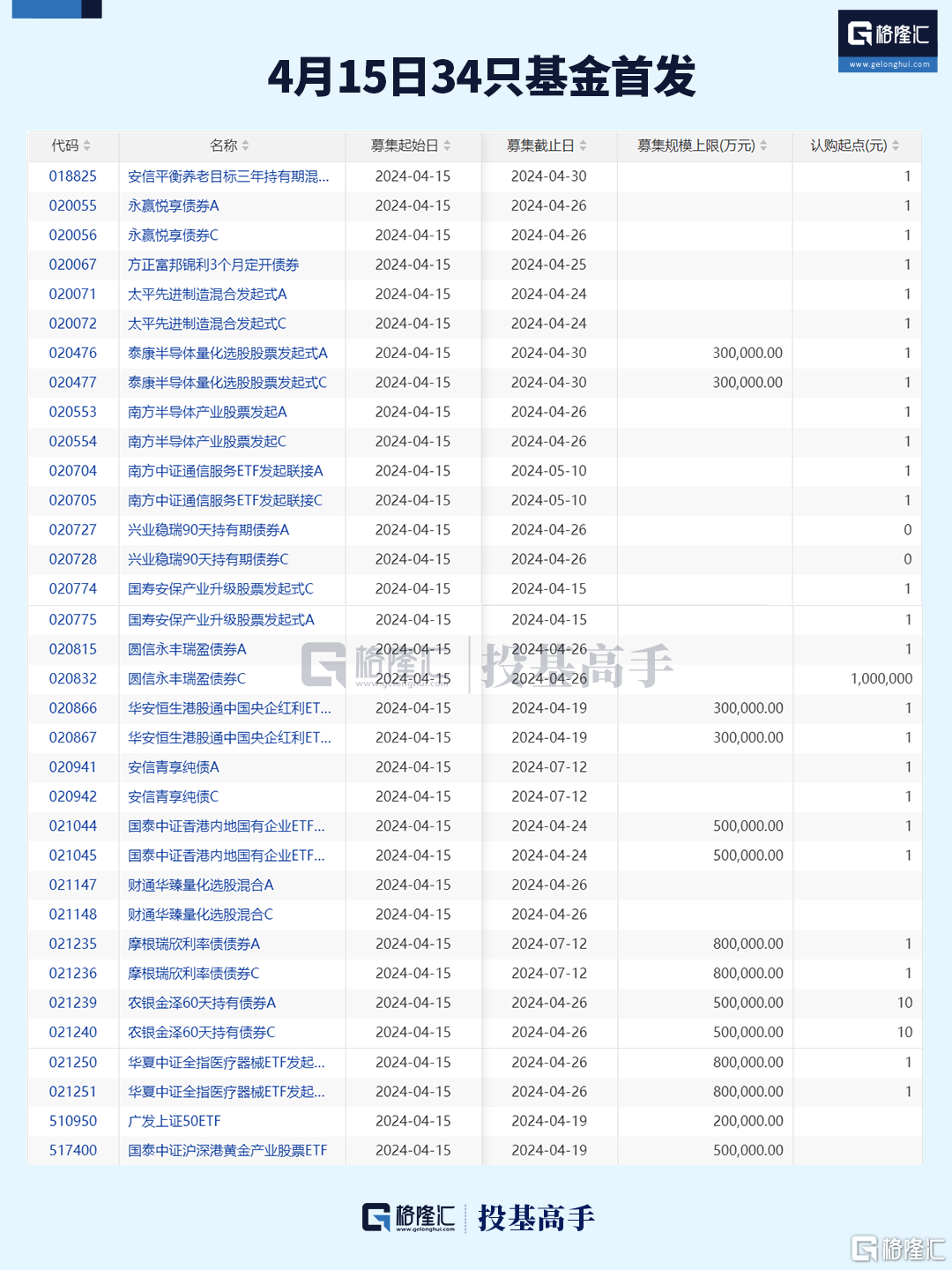The image size is (952, 1270).
Task: Open fund code 021239
Action: [x=73, y=1003]
